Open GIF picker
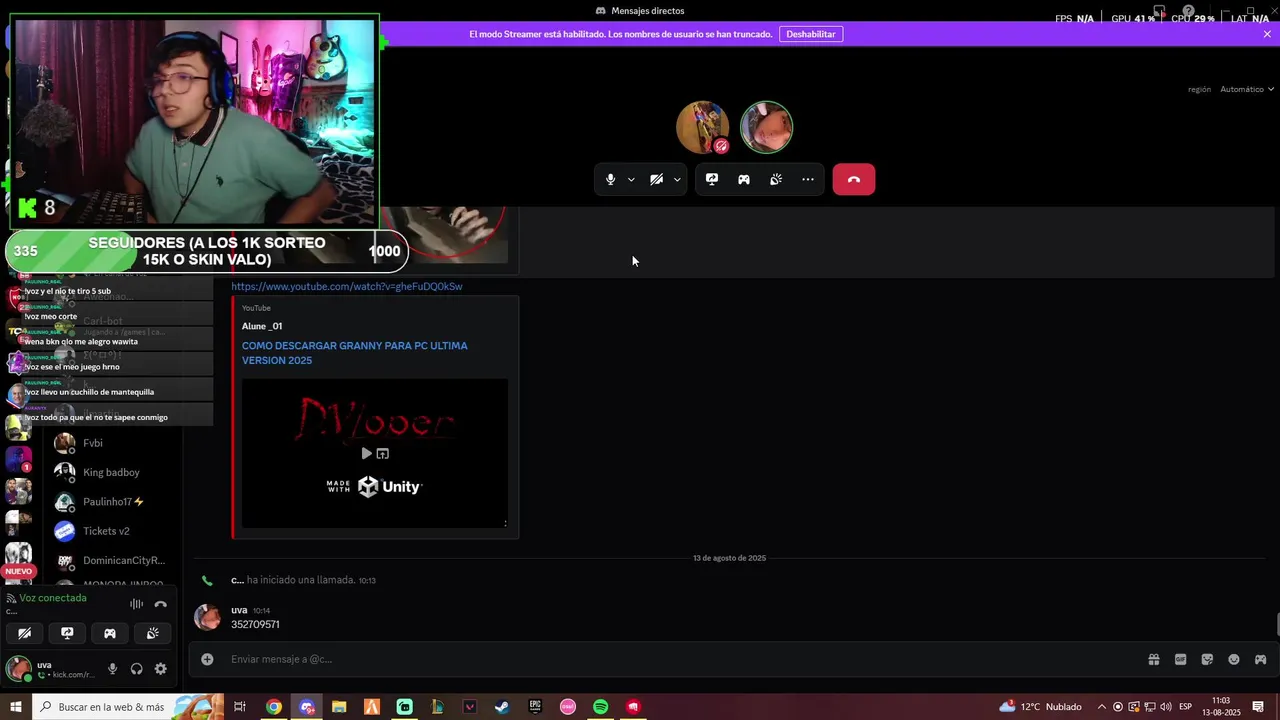The image size is (1280, 720). (x=1180, y=659)
